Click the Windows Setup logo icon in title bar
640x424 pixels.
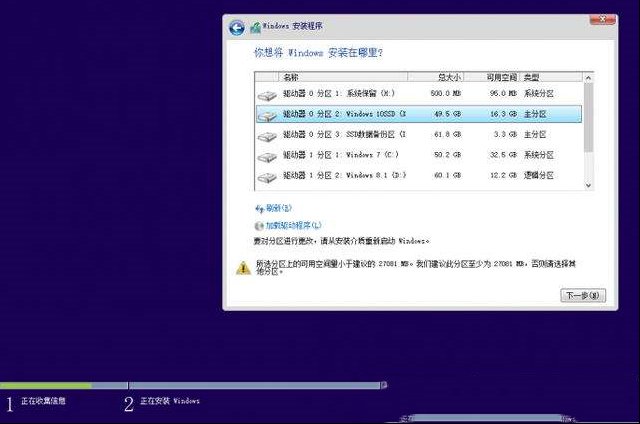tap(256, 27)
